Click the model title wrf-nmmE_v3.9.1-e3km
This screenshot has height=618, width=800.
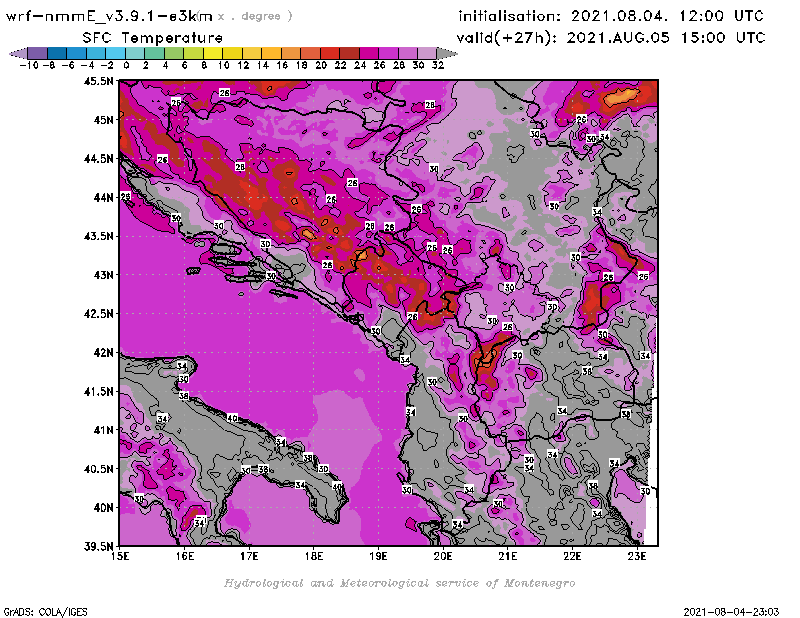coord(109,16)
